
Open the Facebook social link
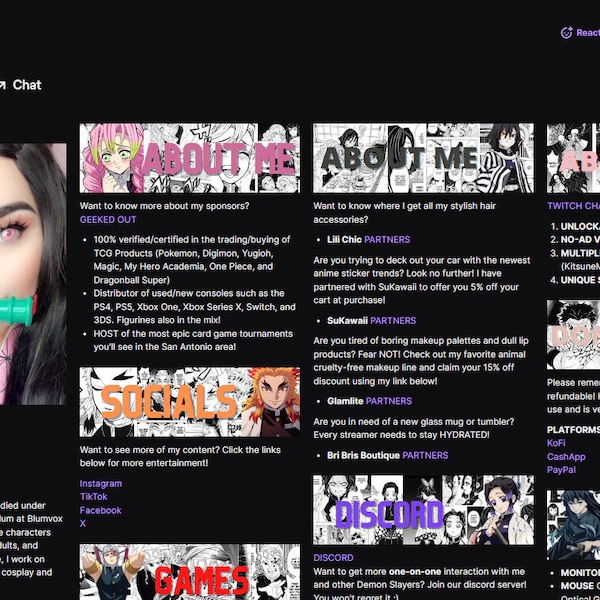(x=100, y=510)
